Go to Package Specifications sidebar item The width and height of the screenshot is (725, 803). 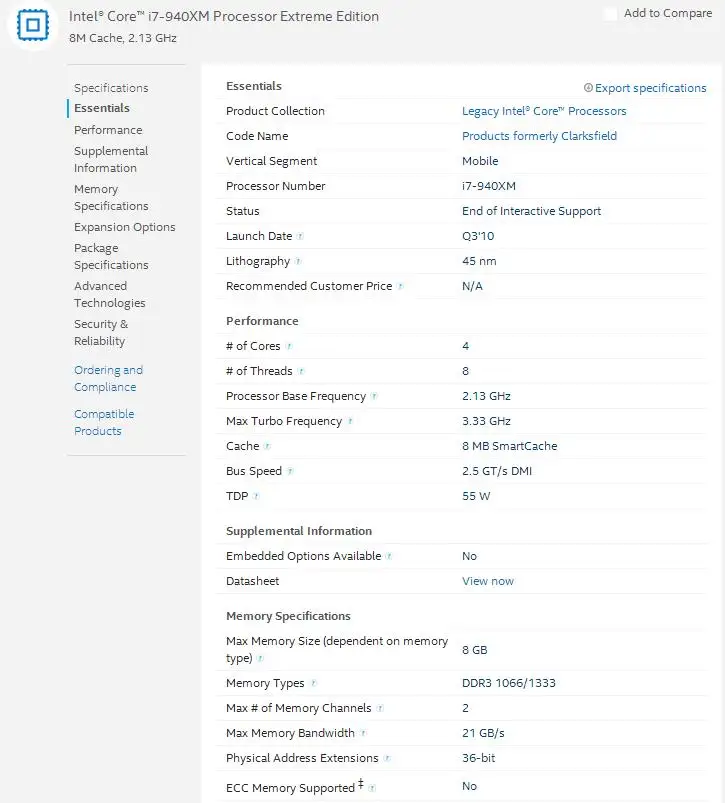click(111, 257)
